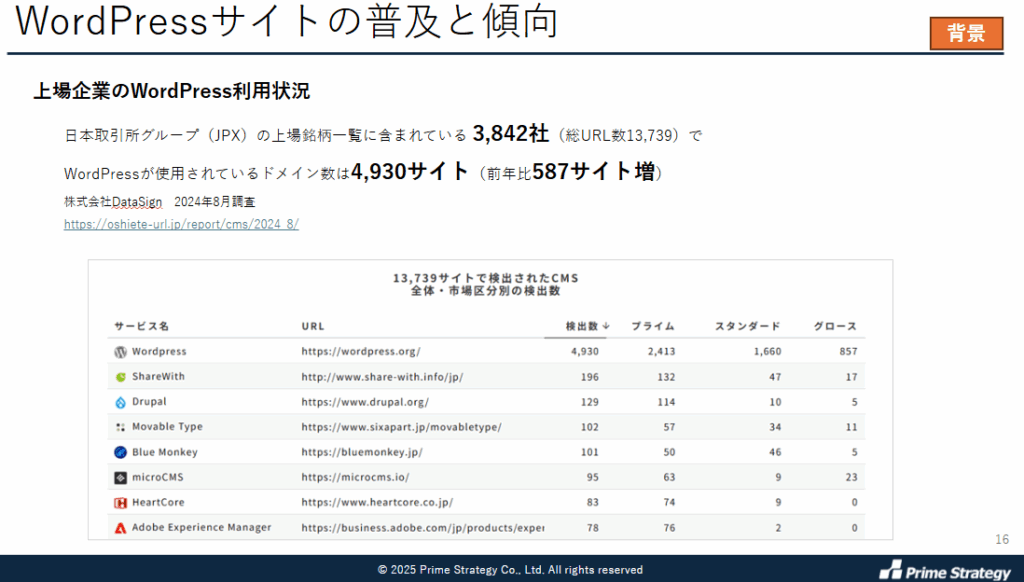Click the 95 detection count cell
Viewport: 1024px width, 582px height.
click(x=592, y=477)
